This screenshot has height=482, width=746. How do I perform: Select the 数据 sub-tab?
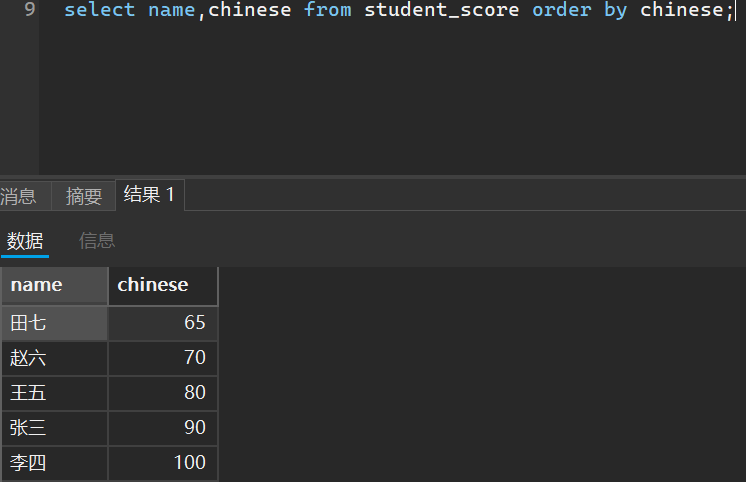(x=25, y=241)
